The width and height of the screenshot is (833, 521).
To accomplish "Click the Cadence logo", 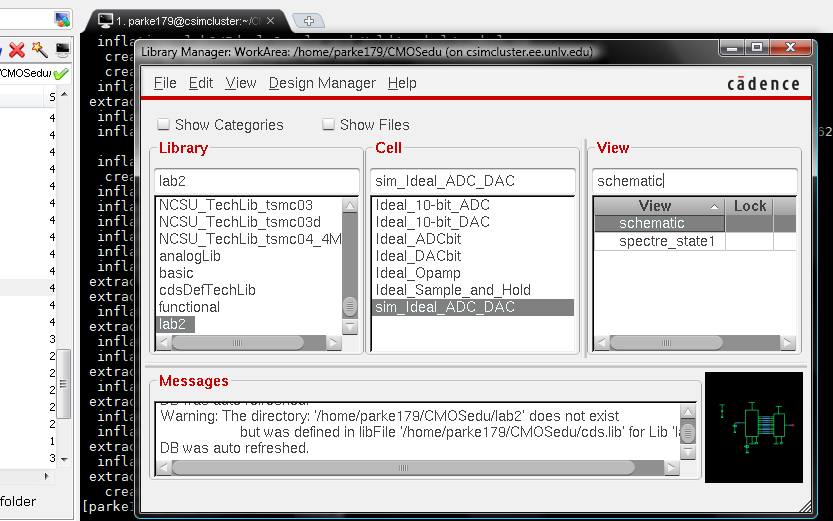I will (763, 84).
